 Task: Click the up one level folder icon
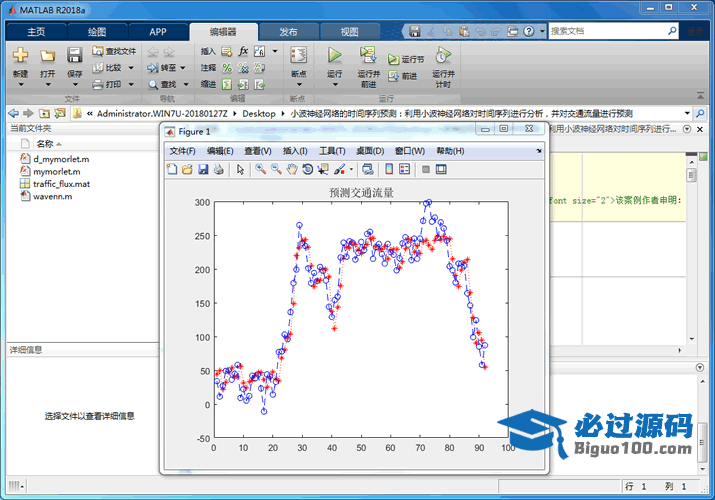pos(44,113)
